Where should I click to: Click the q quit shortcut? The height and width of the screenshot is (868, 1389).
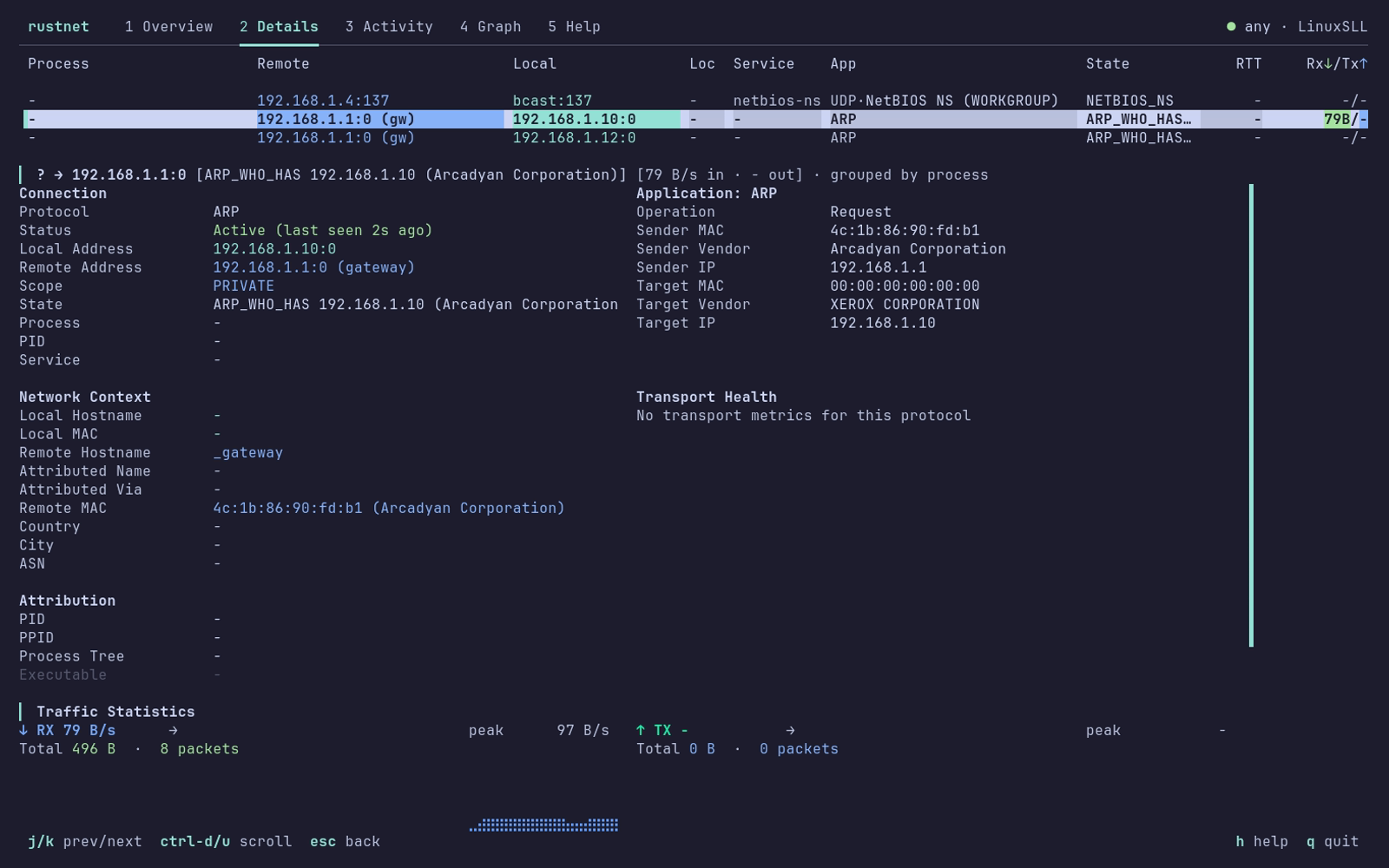point(1333,841)
